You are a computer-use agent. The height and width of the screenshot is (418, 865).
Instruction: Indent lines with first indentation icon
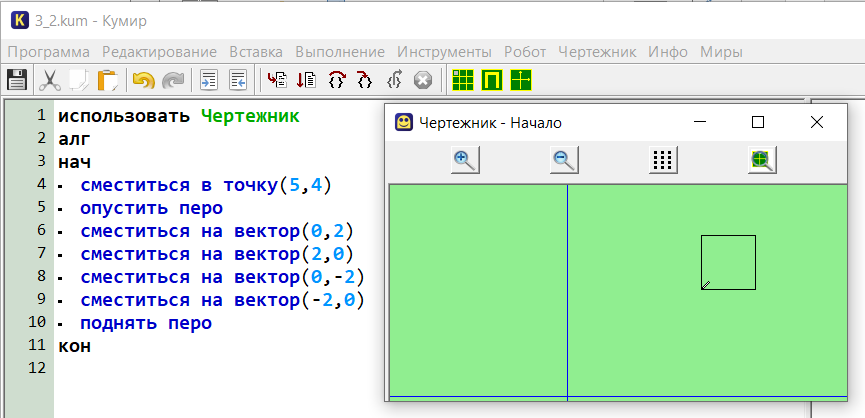(209, 81)
